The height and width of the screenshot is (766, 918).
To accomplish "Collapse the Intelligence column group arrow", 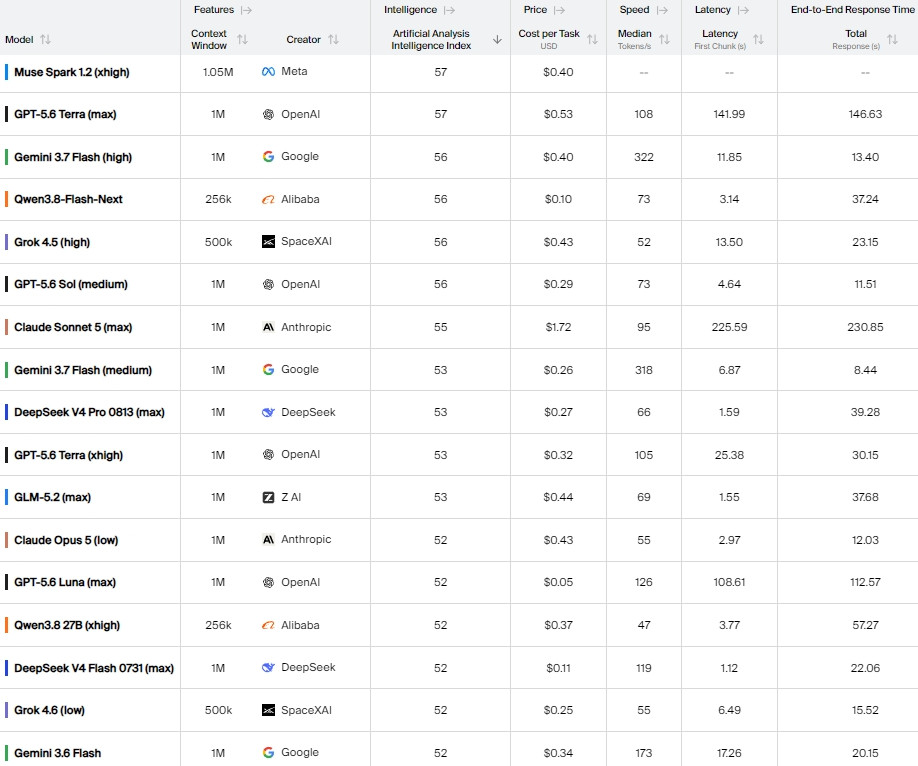I will 449,10.
